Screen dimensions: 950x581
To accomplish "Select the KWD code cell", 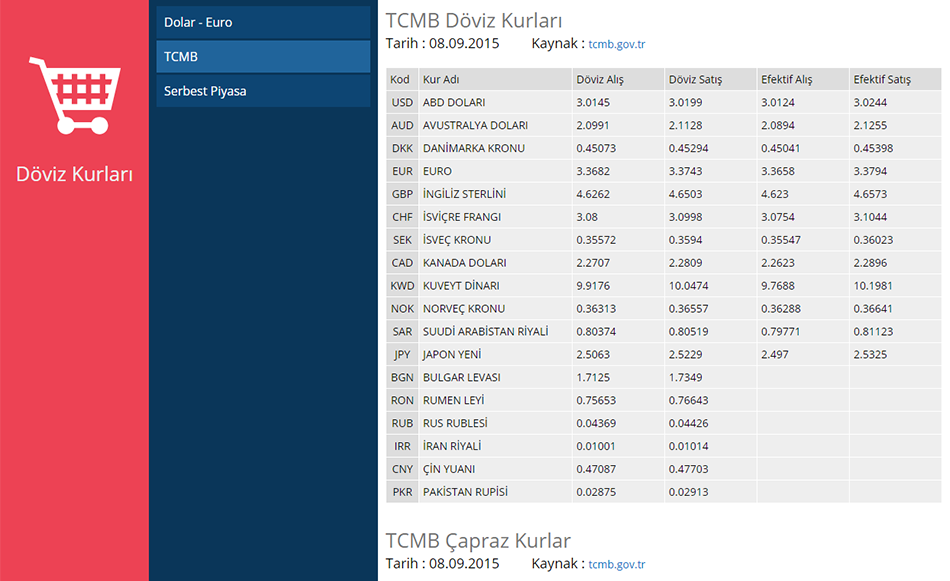I will tap(402, 286).
